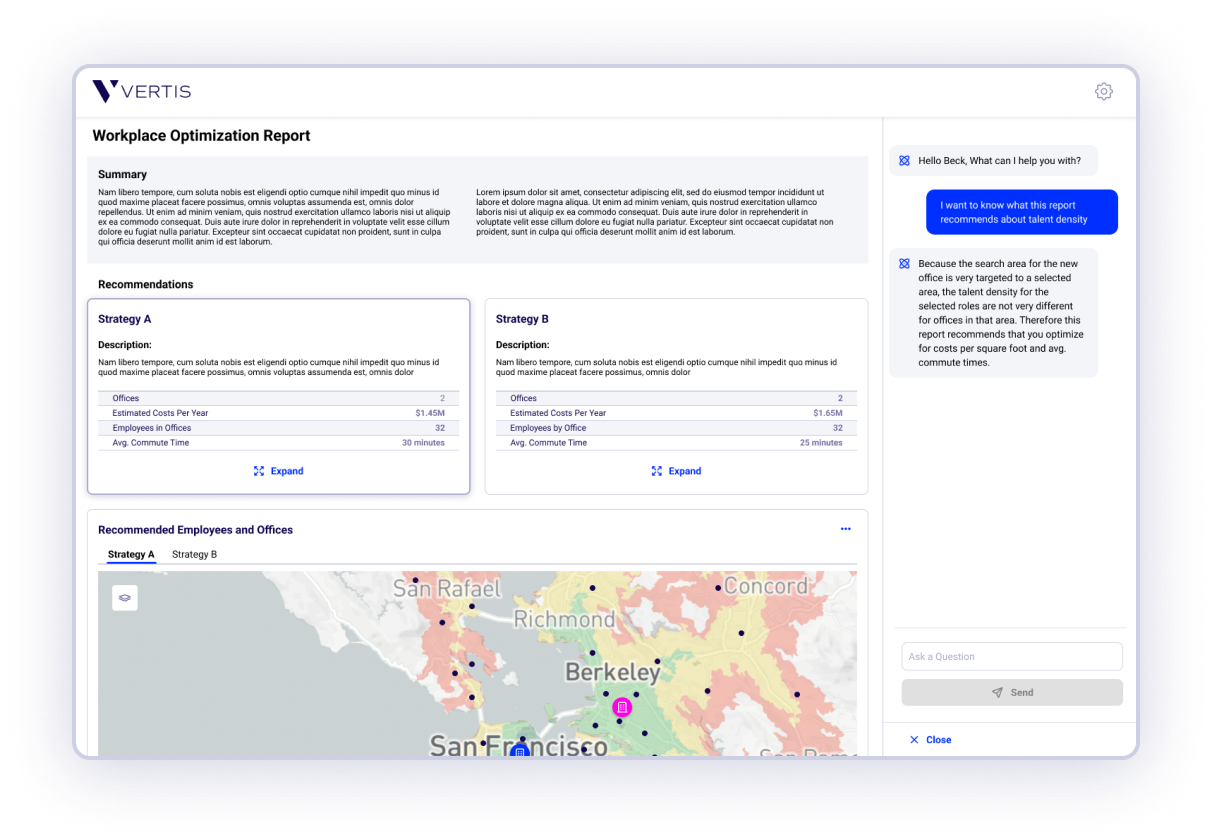Open the map section three-dot menu
Screen dimensions: 1212x840
coord(845,529)
